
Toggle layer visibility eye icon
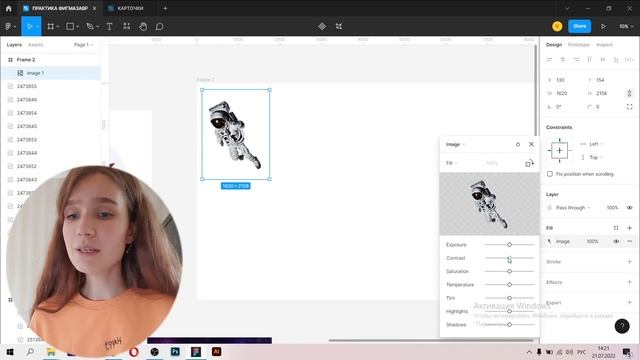(x=629, y=208)
